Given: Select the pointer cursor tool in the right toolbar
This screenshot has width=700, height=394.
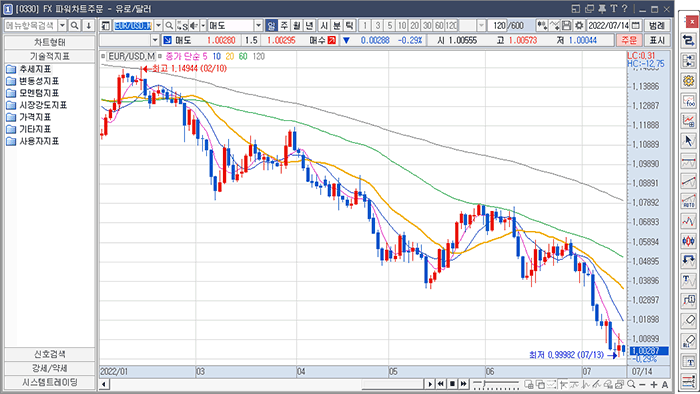Looking at the screenshot, I should tap(688, 141).
